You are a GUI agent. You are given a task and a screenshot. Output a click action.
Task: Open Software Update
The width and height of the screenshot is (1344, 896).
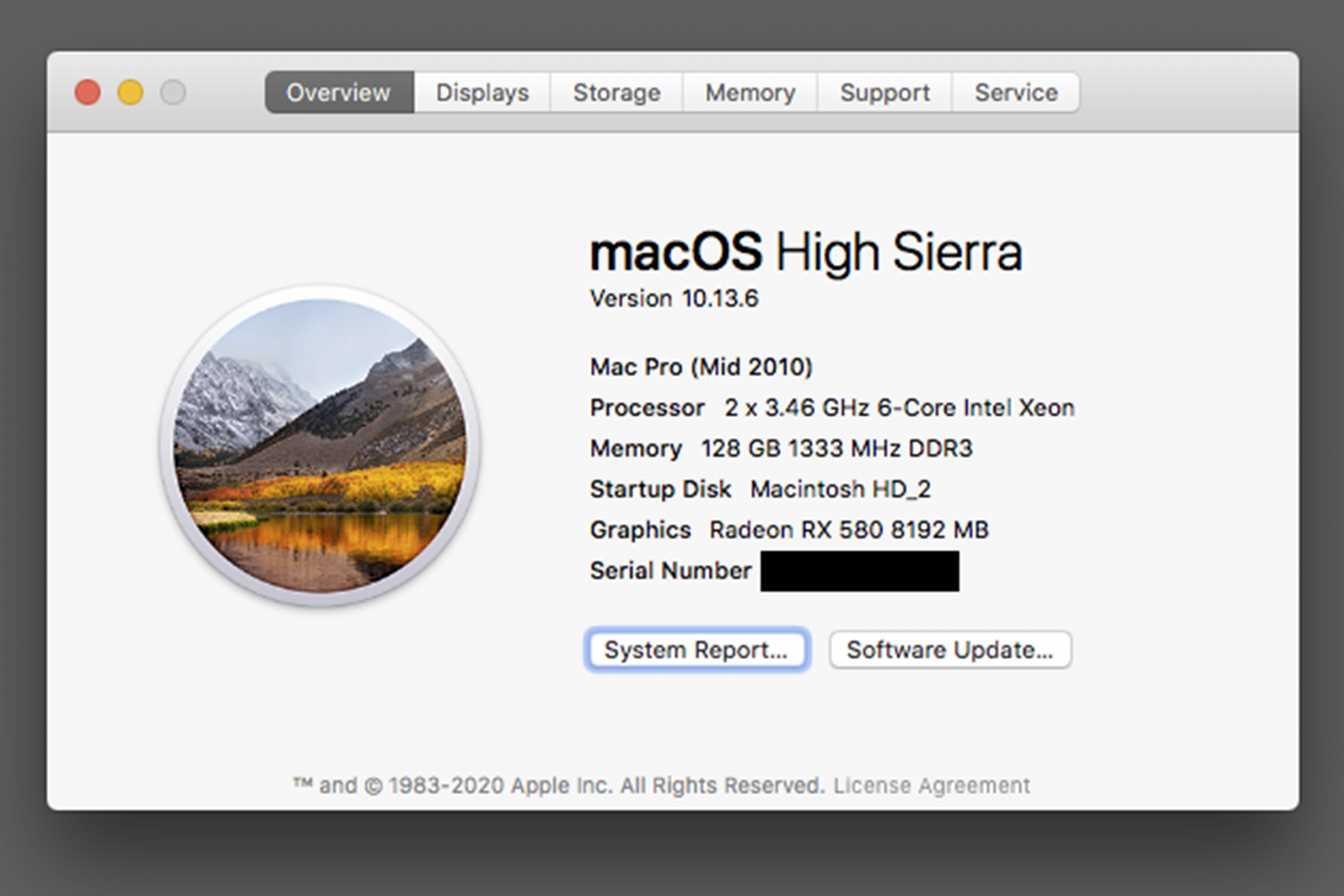[x=950, y=649]
